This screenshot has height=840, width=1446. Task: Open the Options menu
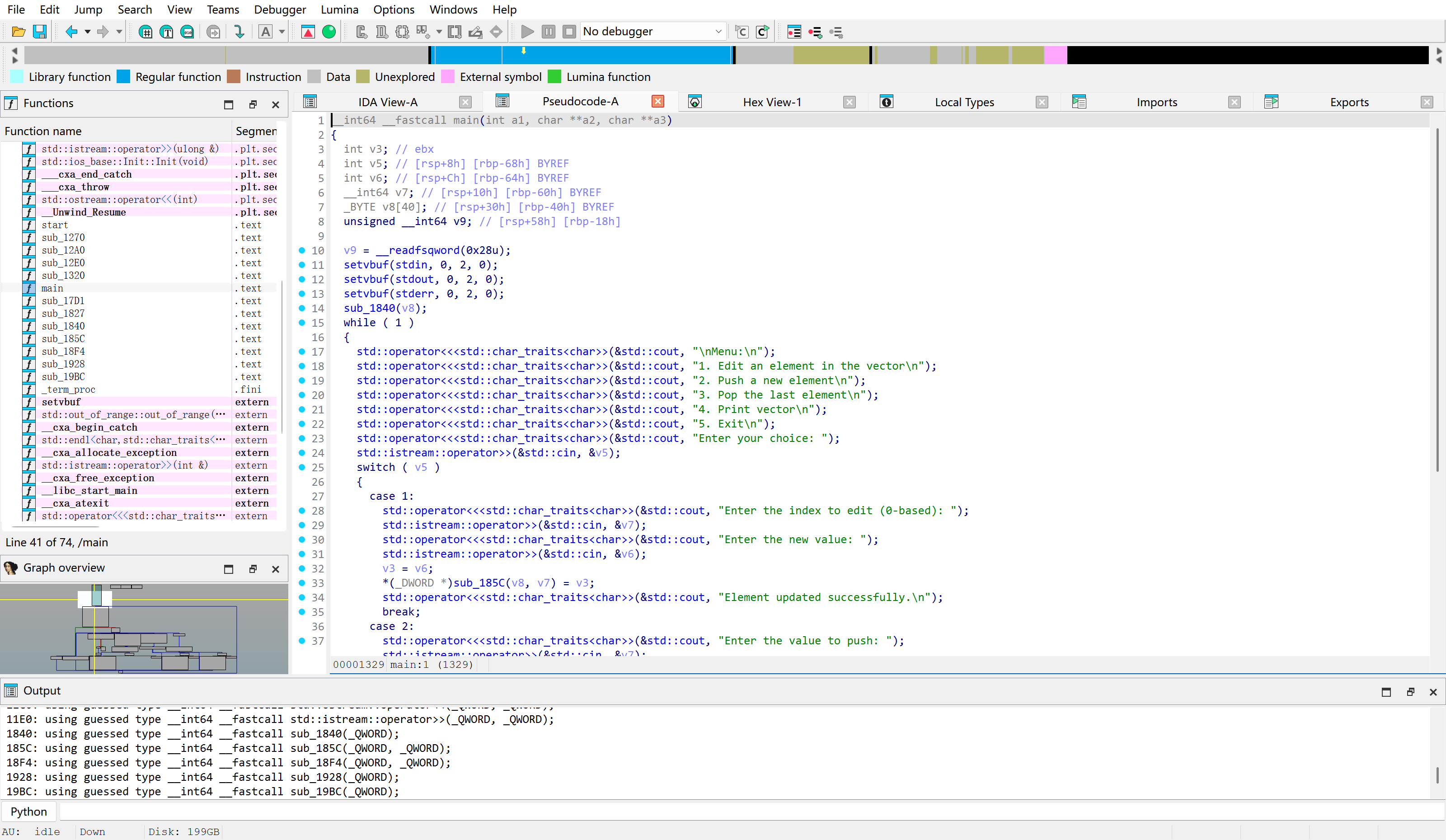coord(393,9)
